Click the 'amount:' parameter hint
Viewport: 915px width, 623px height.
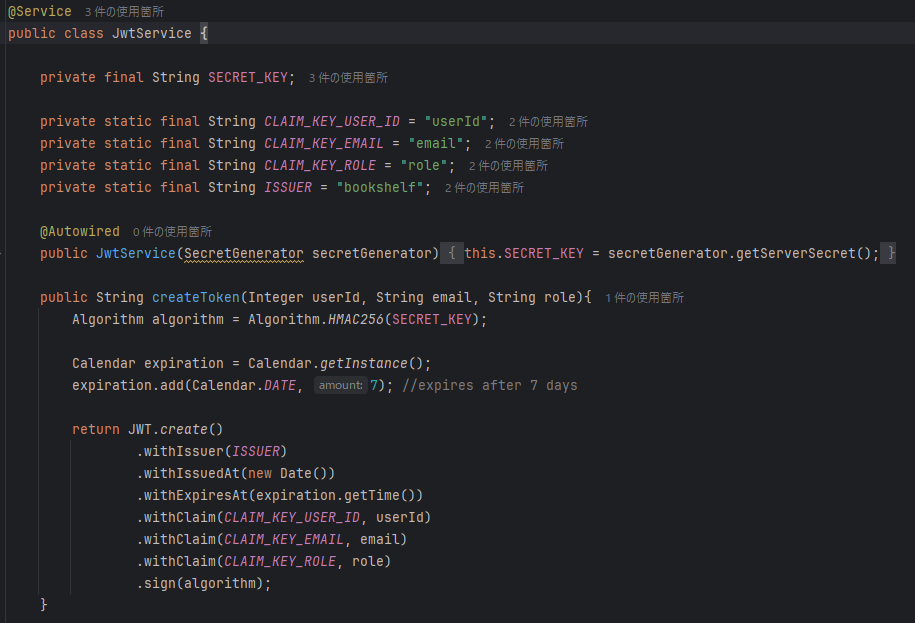pyautogui.click(x=341, y=385)
